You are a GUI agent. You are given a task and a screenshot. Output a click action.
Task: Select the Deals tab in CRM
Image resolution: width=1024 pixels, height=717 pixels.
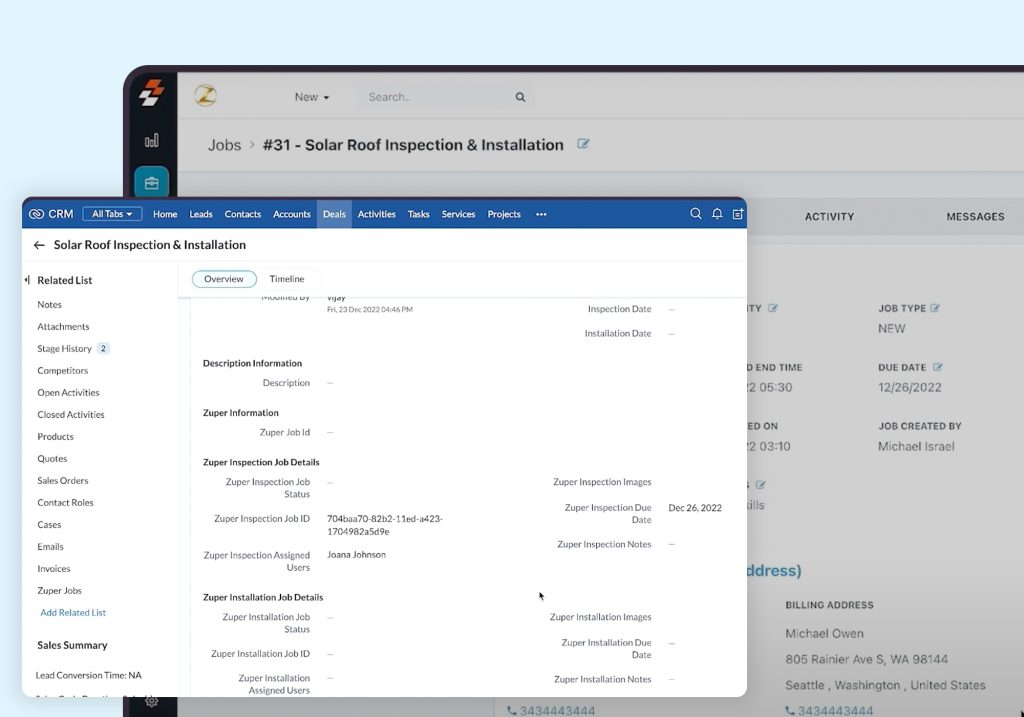[334, 214]
